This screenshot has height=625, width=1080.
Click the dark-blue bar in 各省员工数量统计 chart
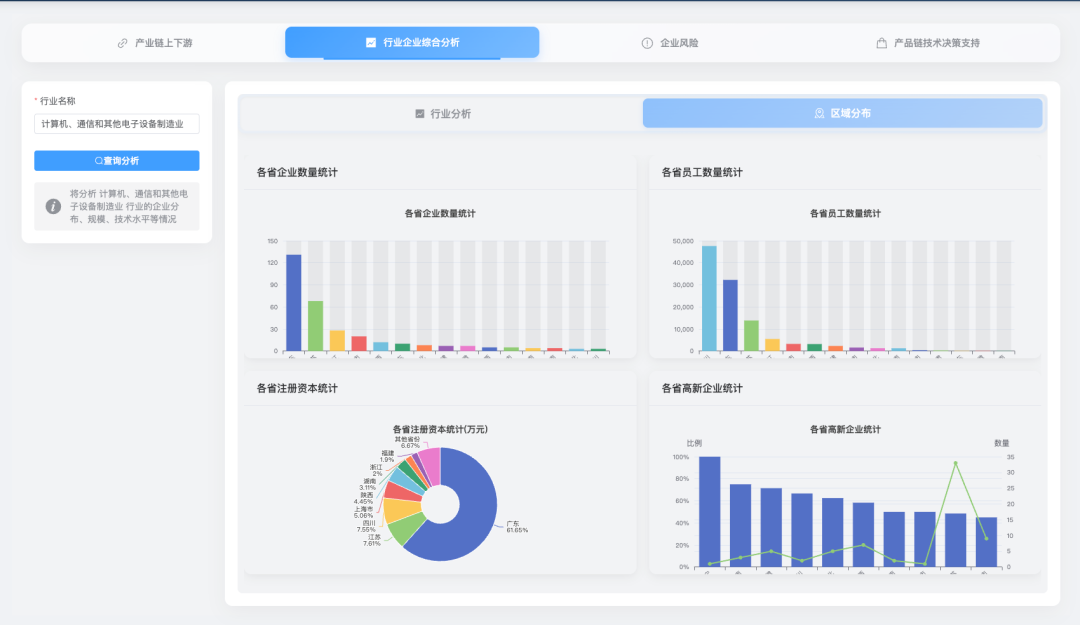(x=730, y=315)
